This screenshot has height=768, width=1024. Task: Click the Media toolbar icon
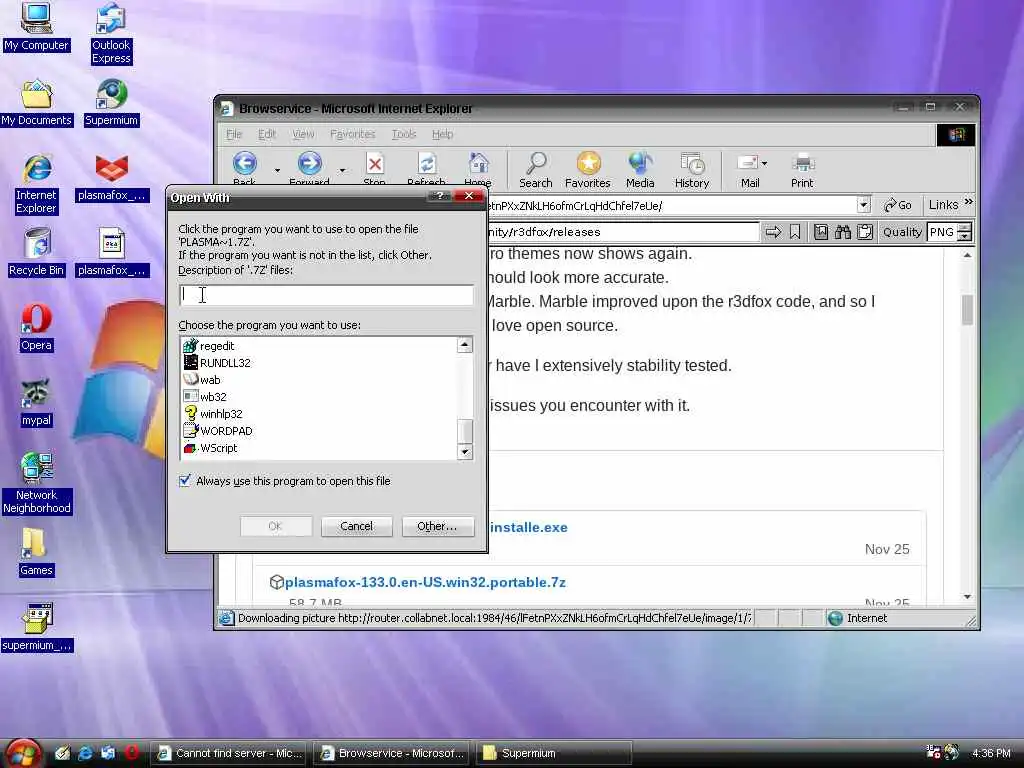[x=640, y=170]
